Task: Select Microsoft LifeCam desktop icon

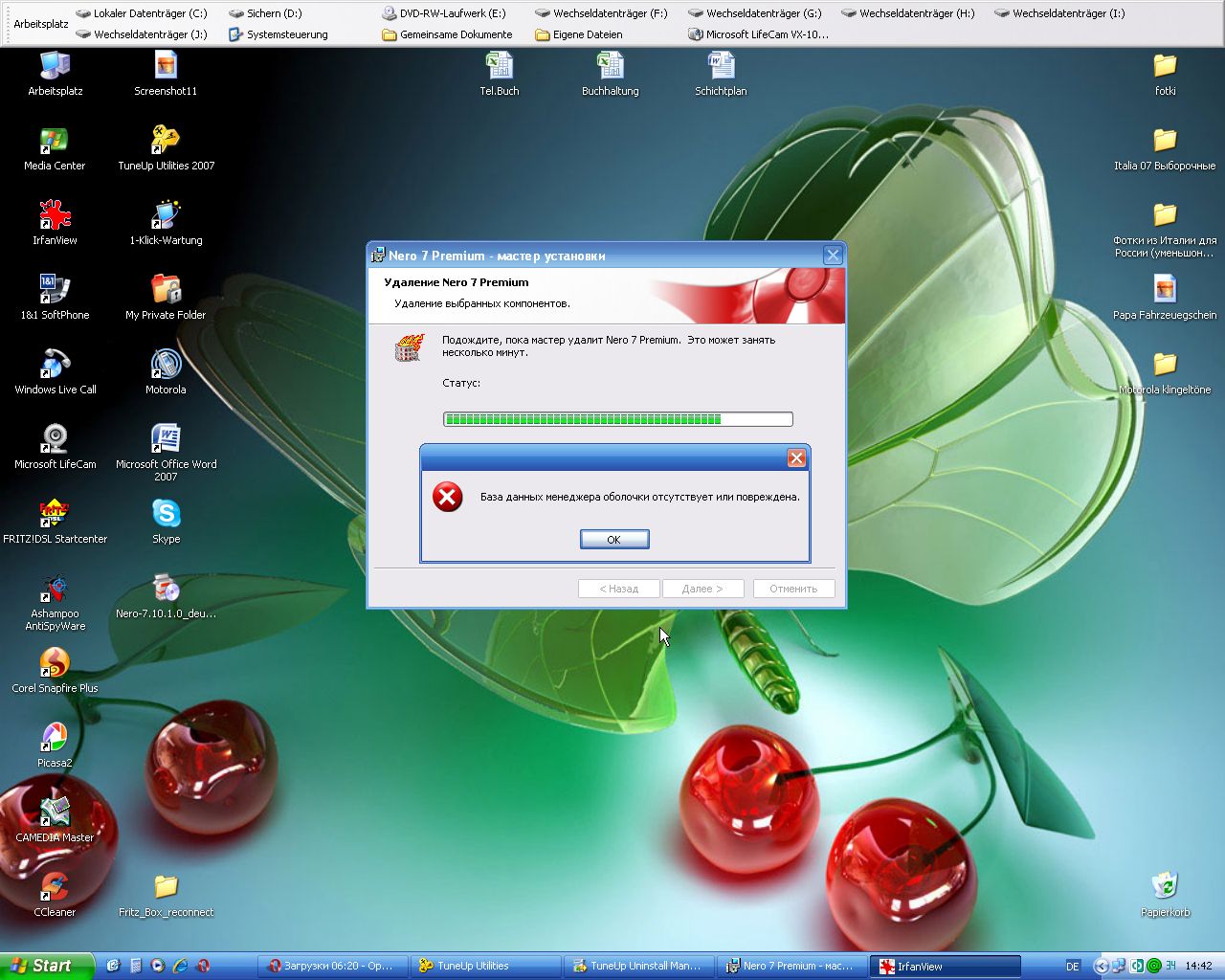Action: point(55,447)
